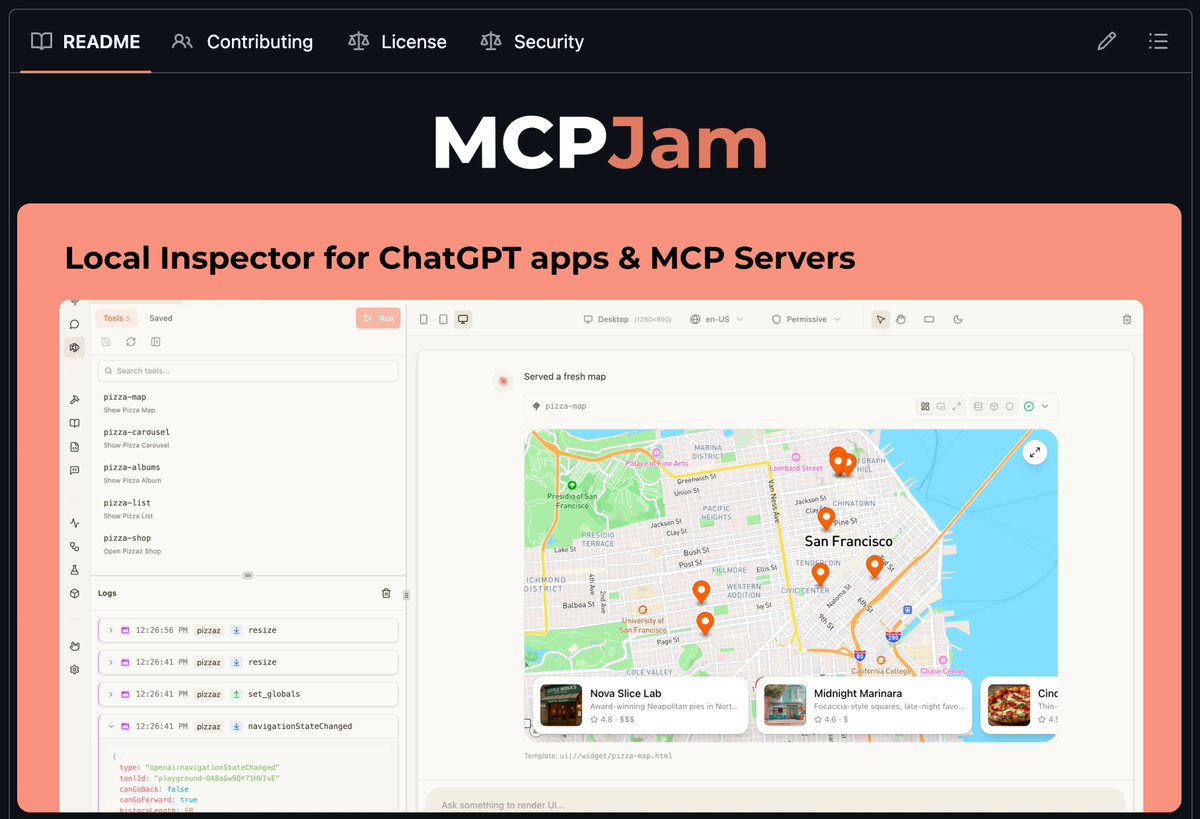Select the hand pan tool
Viewport: 1200px width, 819px height.
coord(901,319)
